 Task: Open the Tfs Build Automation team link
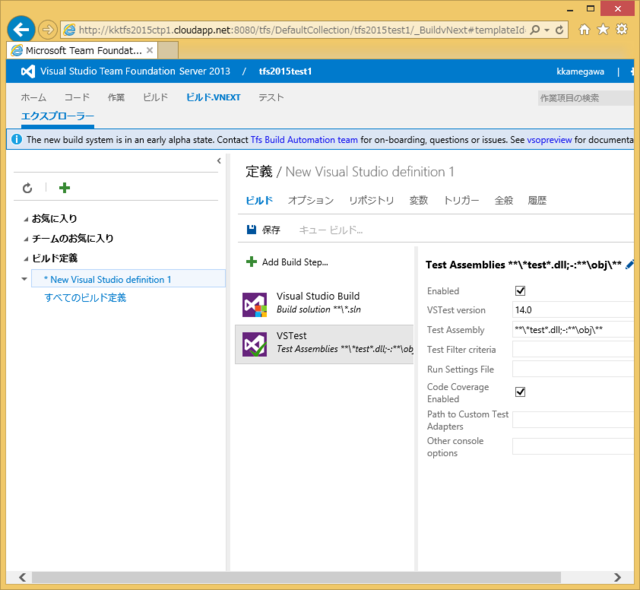[304, 140]
